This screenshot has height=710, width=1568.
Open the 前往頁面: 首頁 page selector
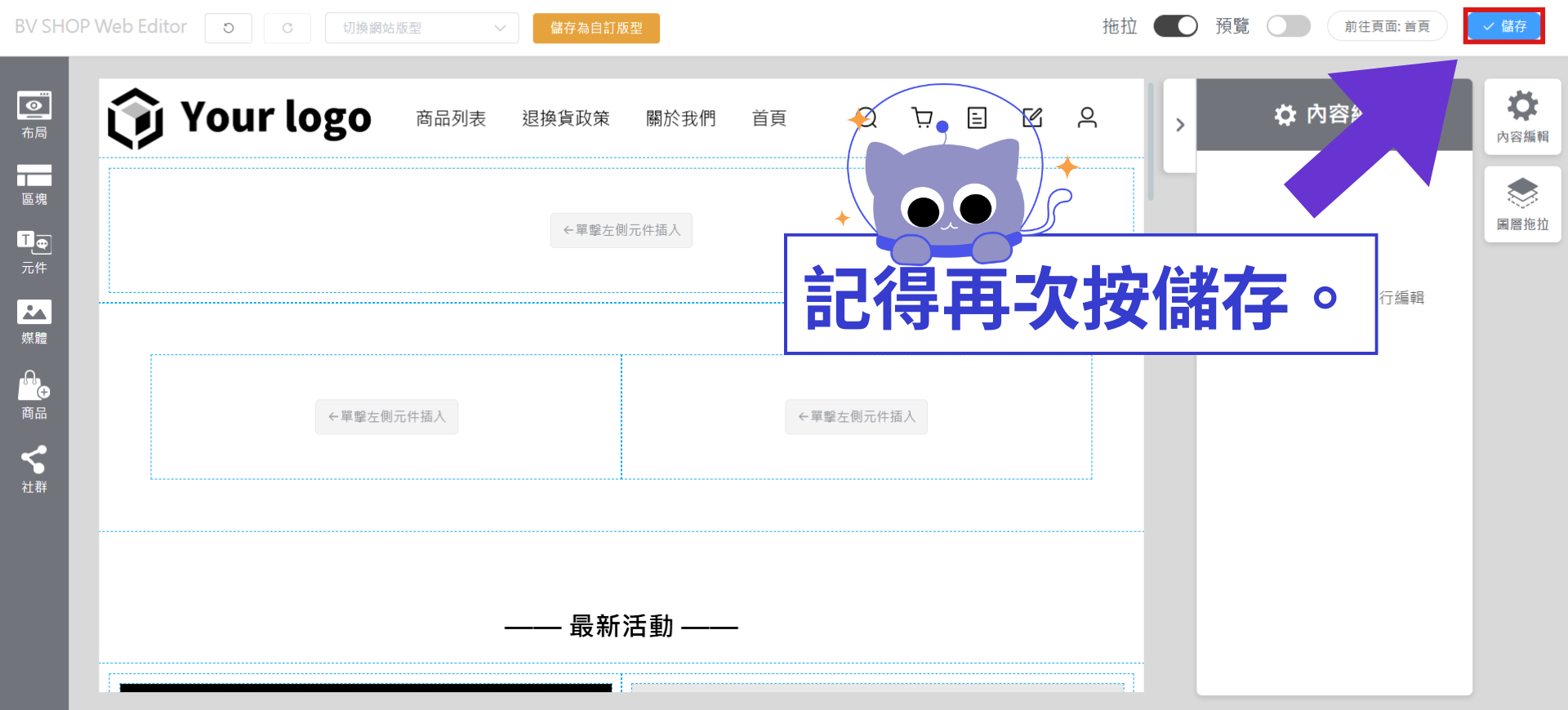1387,26
